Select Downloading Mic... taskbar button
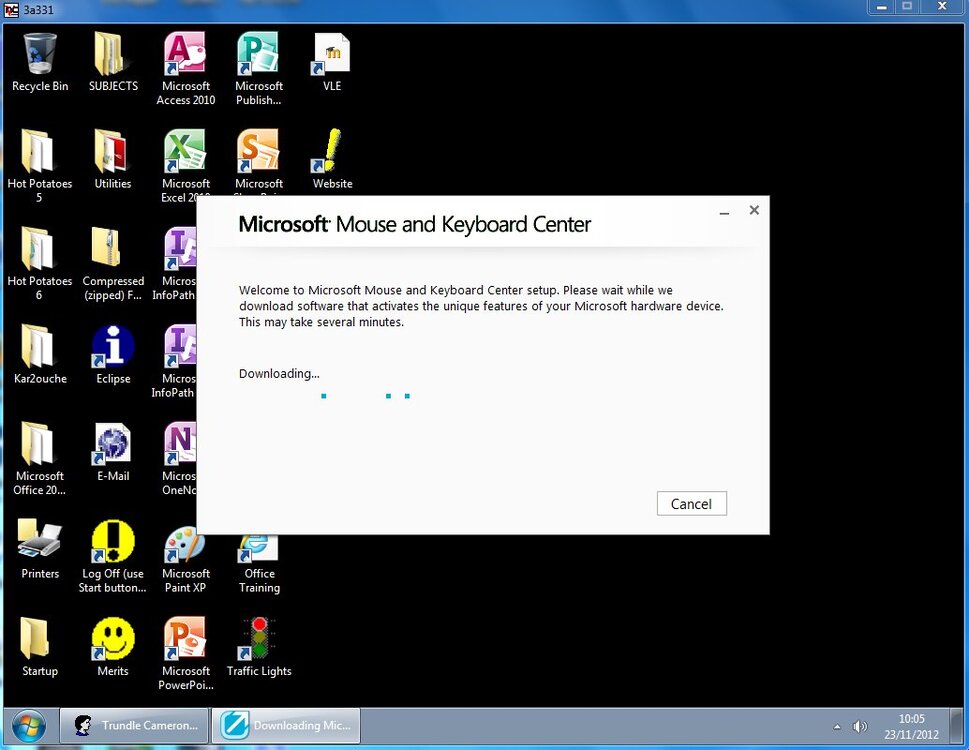The image size is (969, 750). click(286, 725)
